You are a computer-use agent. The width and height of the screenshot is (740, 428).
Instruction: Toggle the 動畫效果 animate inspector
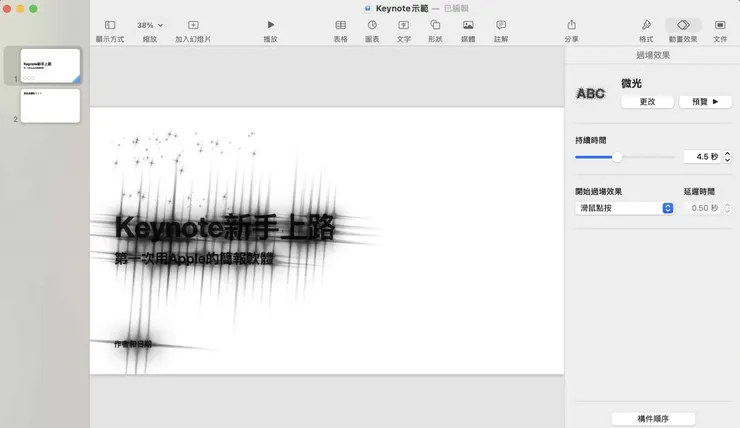tap(683, 31)
